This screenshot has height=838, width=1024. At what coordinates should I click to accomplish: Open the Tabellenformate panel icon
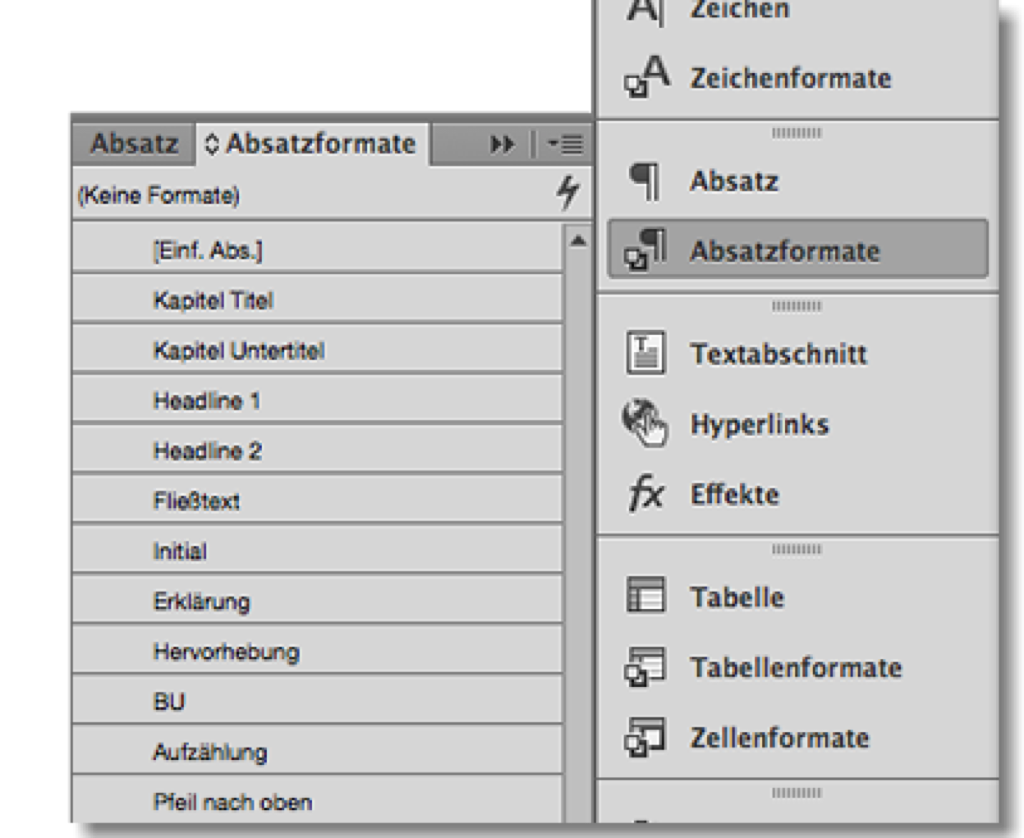tap(645, 667)
